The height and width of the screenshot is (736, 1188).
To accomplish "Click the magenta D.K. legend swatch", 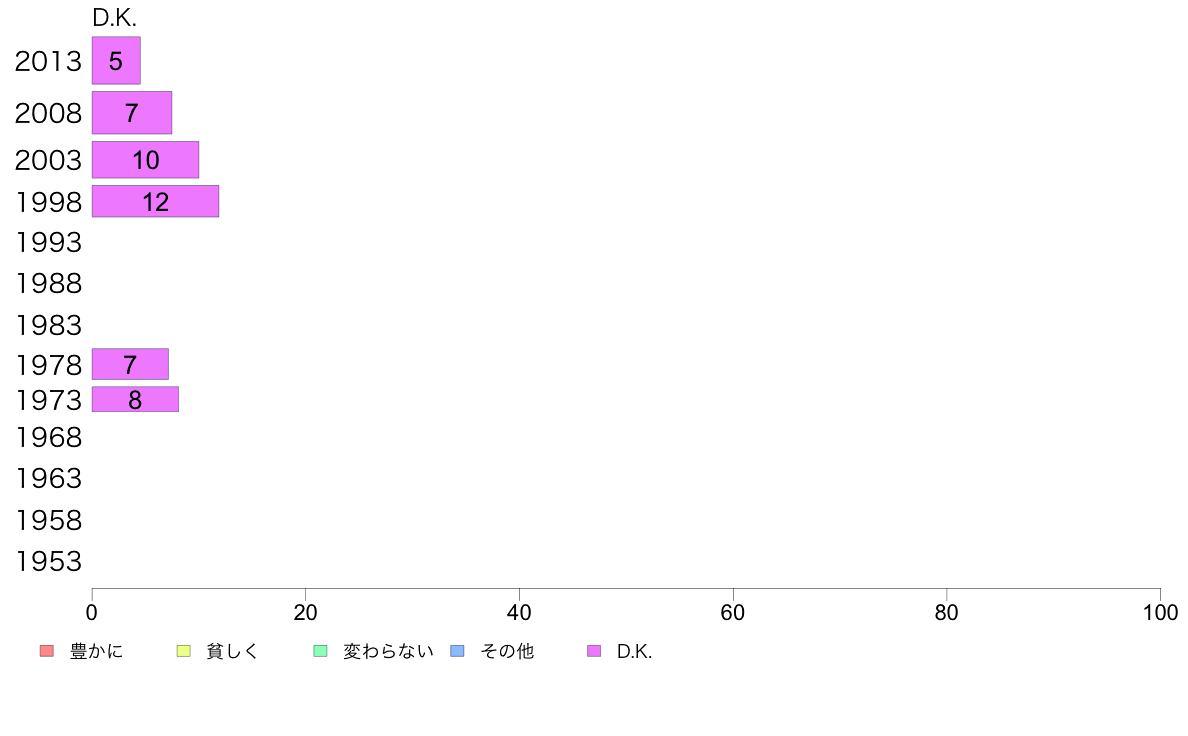I will 594,651.
